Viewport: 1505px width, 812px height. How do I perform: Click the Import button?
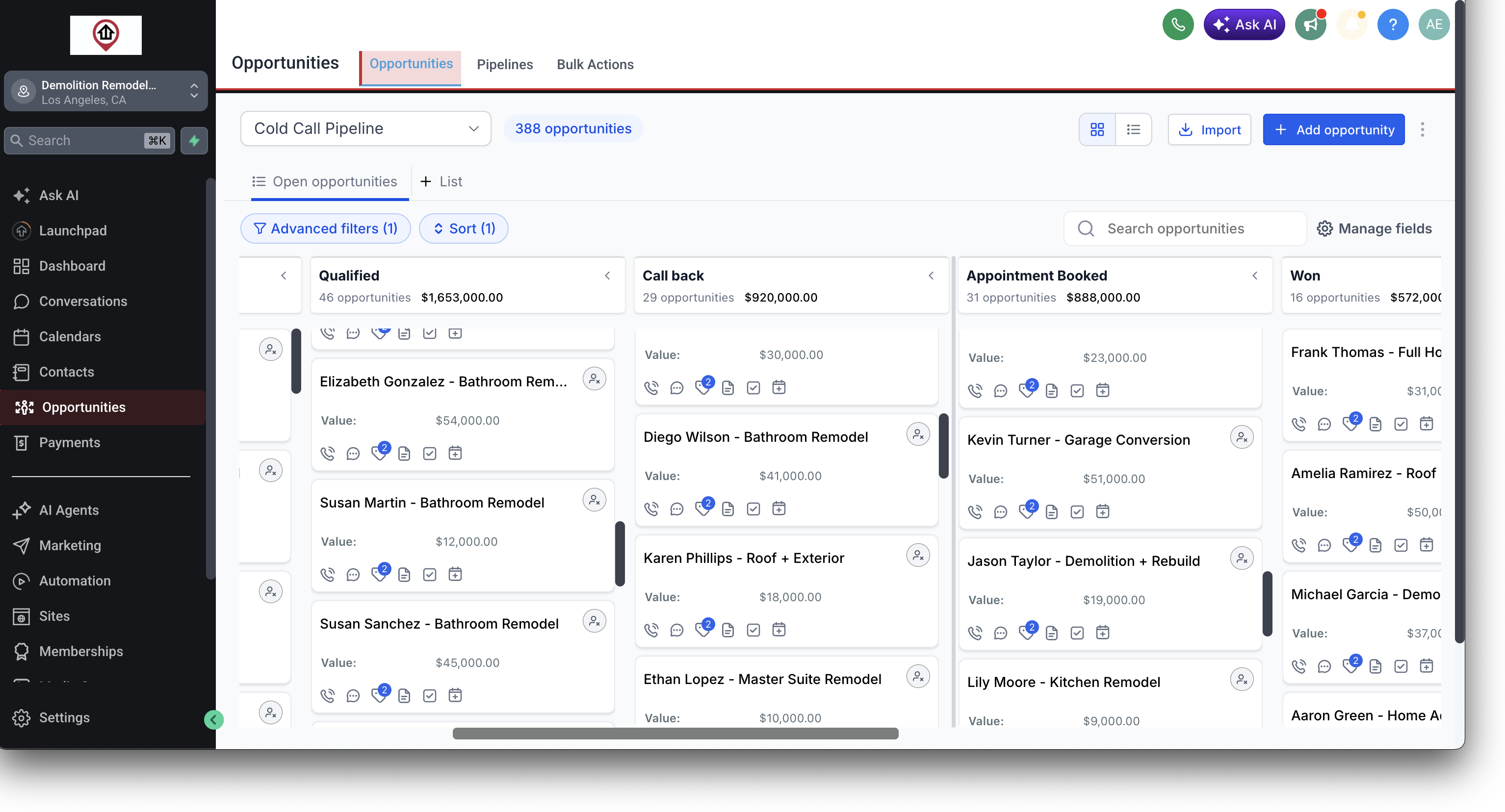[x=1209, y=129]
